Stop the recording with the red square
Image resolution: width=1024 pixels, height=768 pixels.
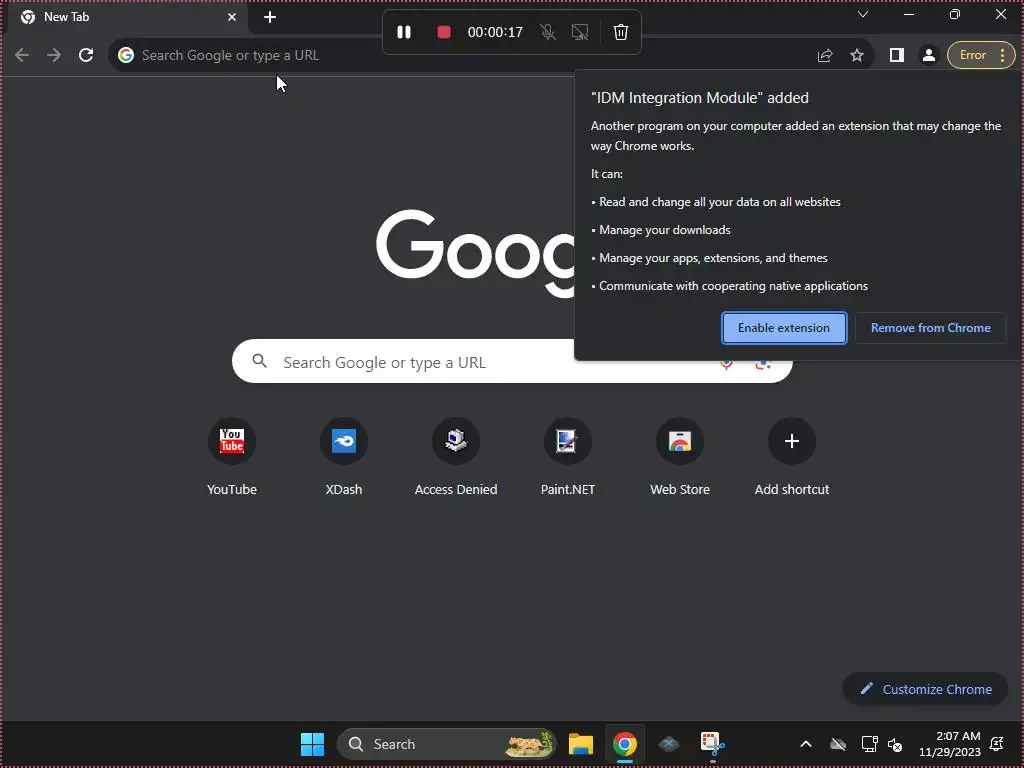tap(443, 32)
